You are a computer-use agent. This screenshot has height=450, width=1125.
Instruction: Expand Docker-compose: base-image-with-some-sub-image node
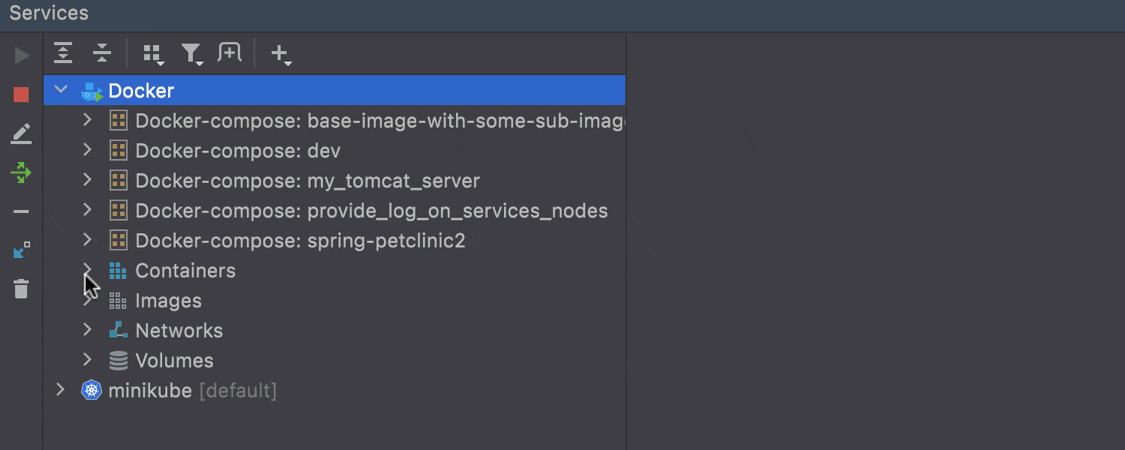coord(88,120)
